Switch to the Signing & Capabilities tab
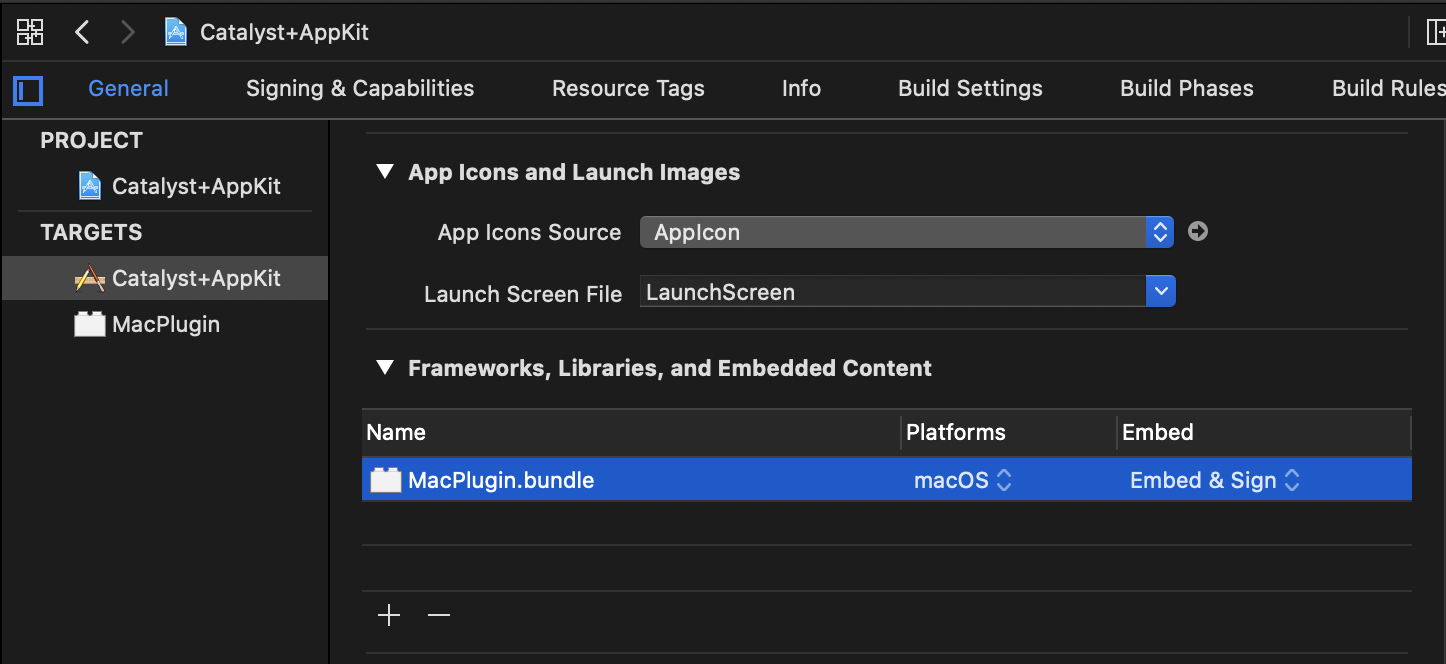This screenshot has height=664, width=1446. click(360, 88)
